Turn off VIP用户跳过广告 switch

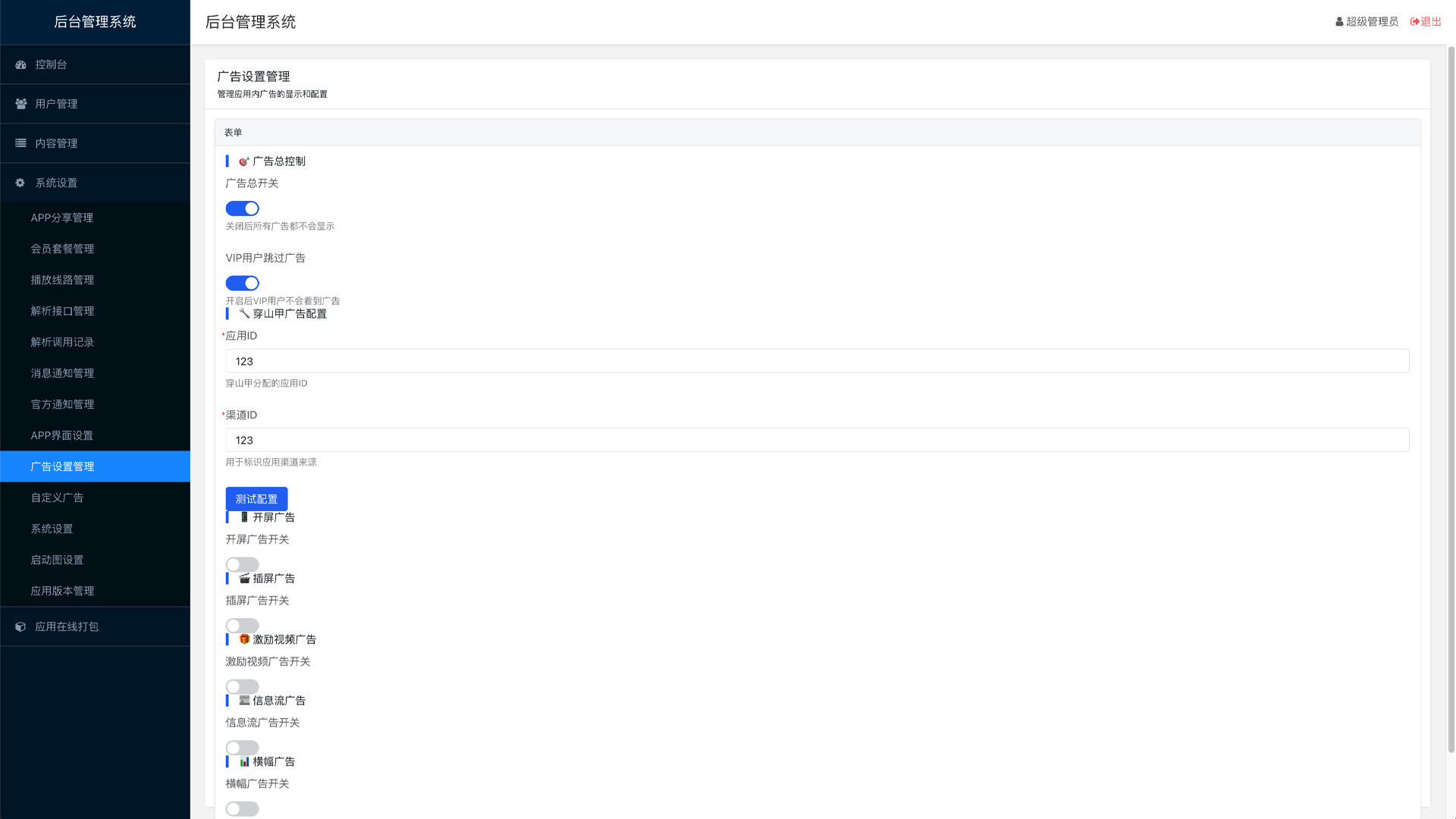[x=242, y=283]
